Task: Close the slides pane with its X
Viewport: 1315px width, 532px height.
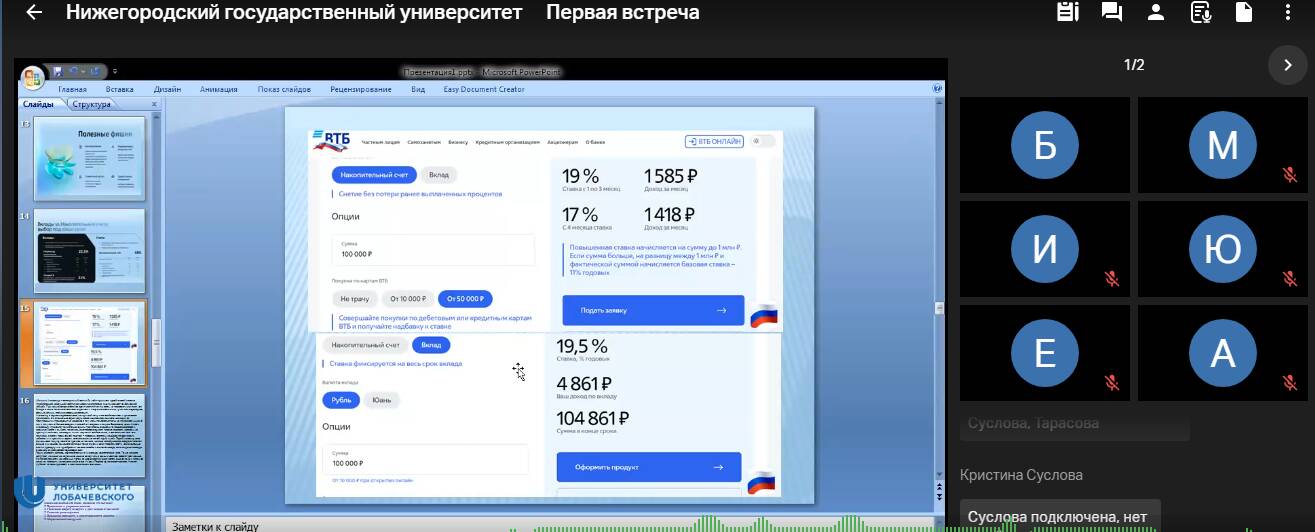Action: (x=154, y=104)
